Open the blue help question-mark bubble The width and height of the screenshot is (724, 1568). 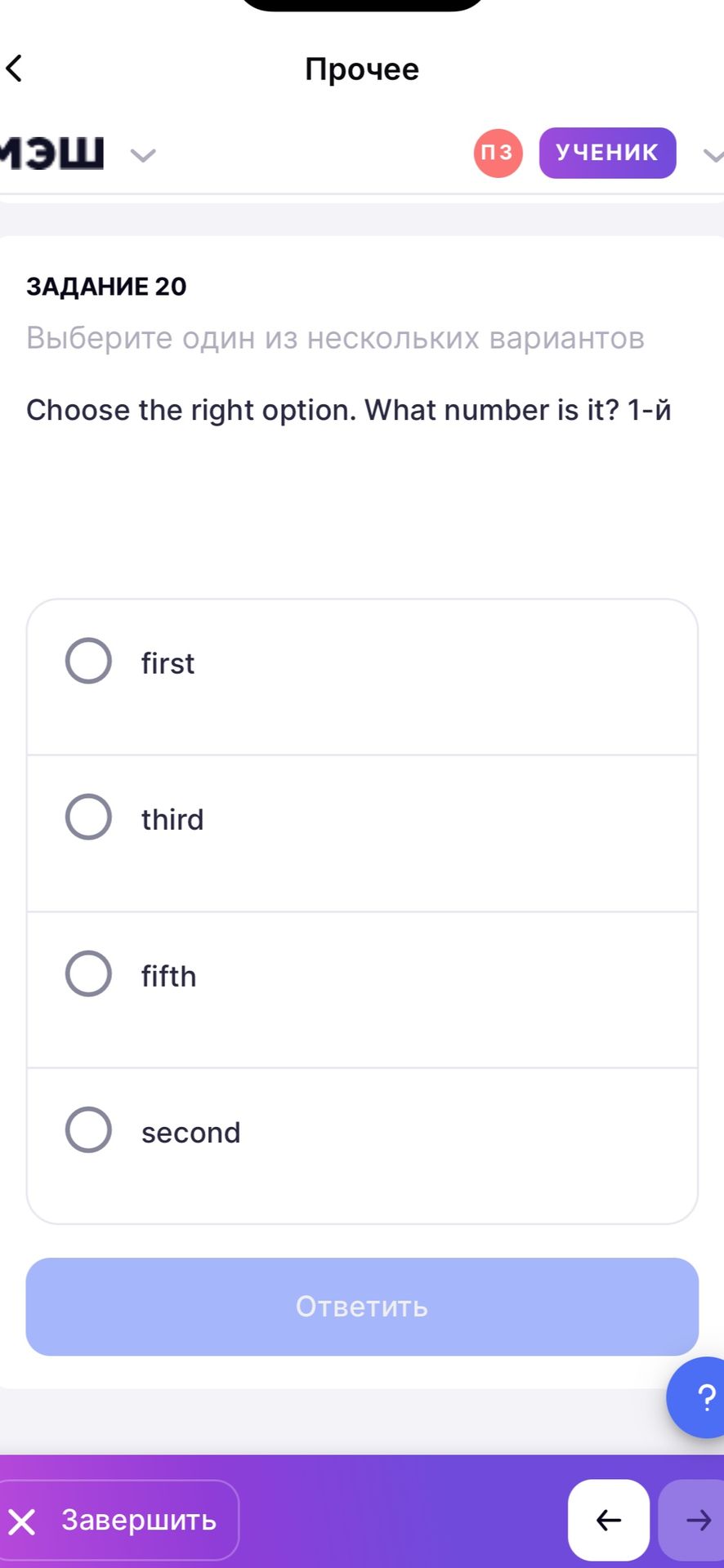pyautogui.click(x=697, y=1397)
